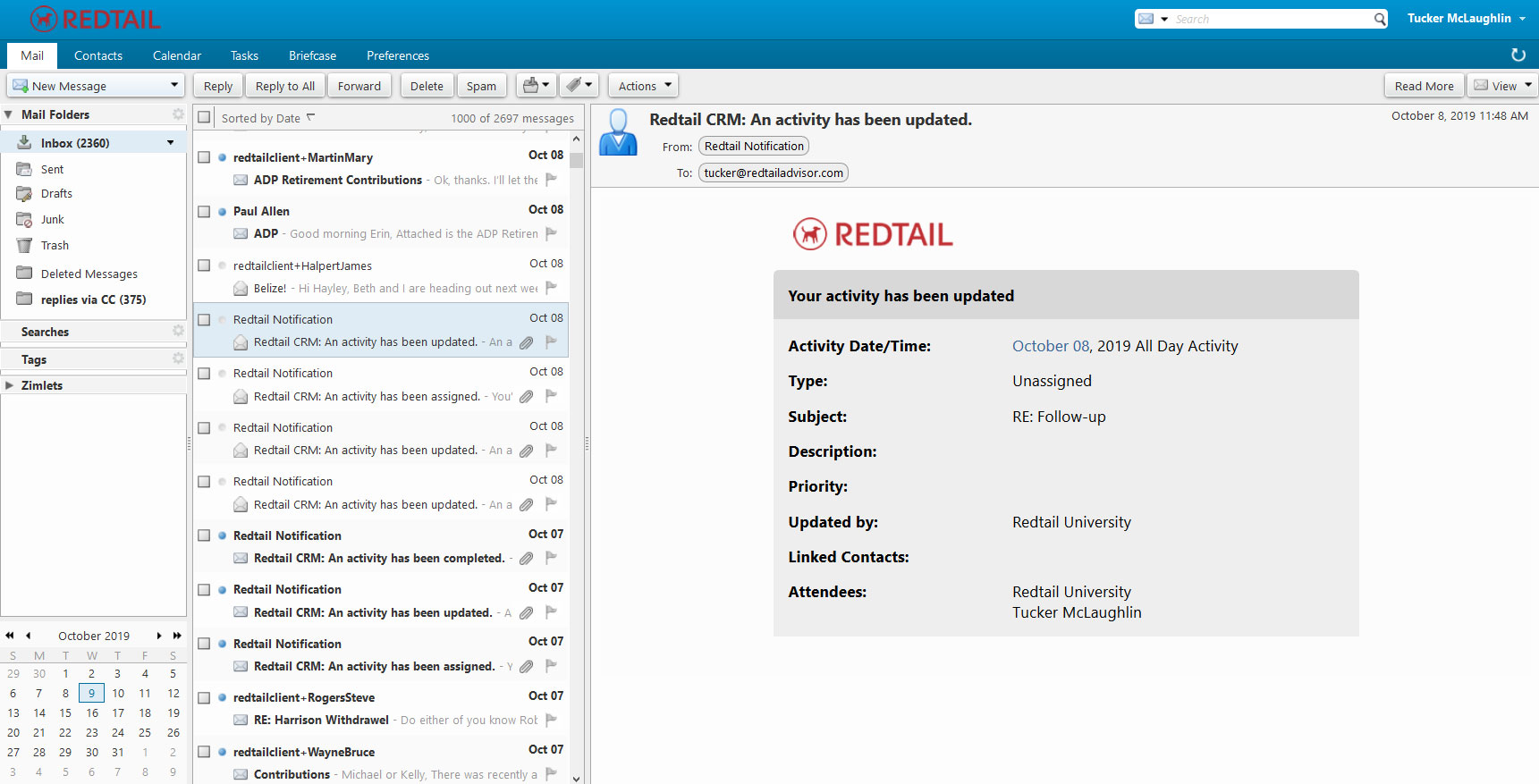Image resolution: width=1539 pixels, height=784 pixels.
Task: Check the Oct 07 activity completed message checkbox
Action: (204, 535)
